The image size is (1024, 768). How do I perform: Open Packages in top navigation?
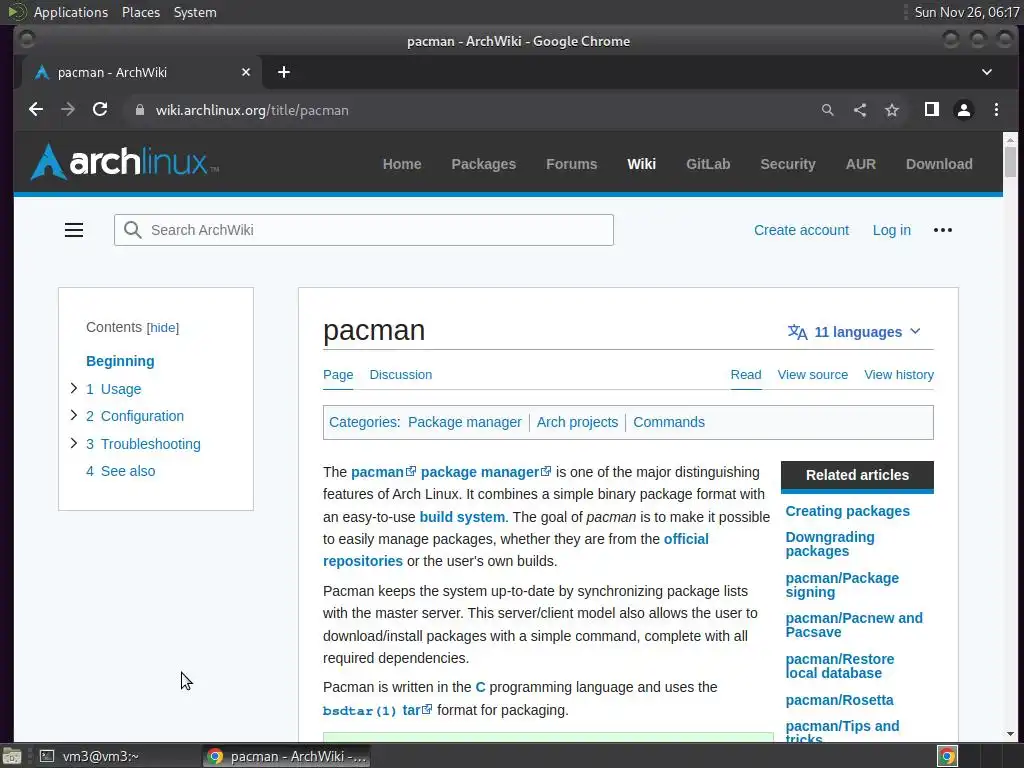483,164
